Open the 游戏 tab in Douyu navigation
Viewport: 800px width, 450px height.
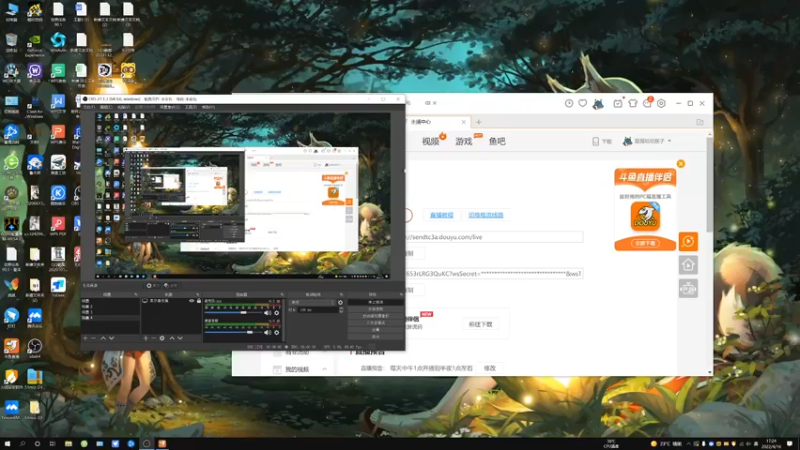464,141
